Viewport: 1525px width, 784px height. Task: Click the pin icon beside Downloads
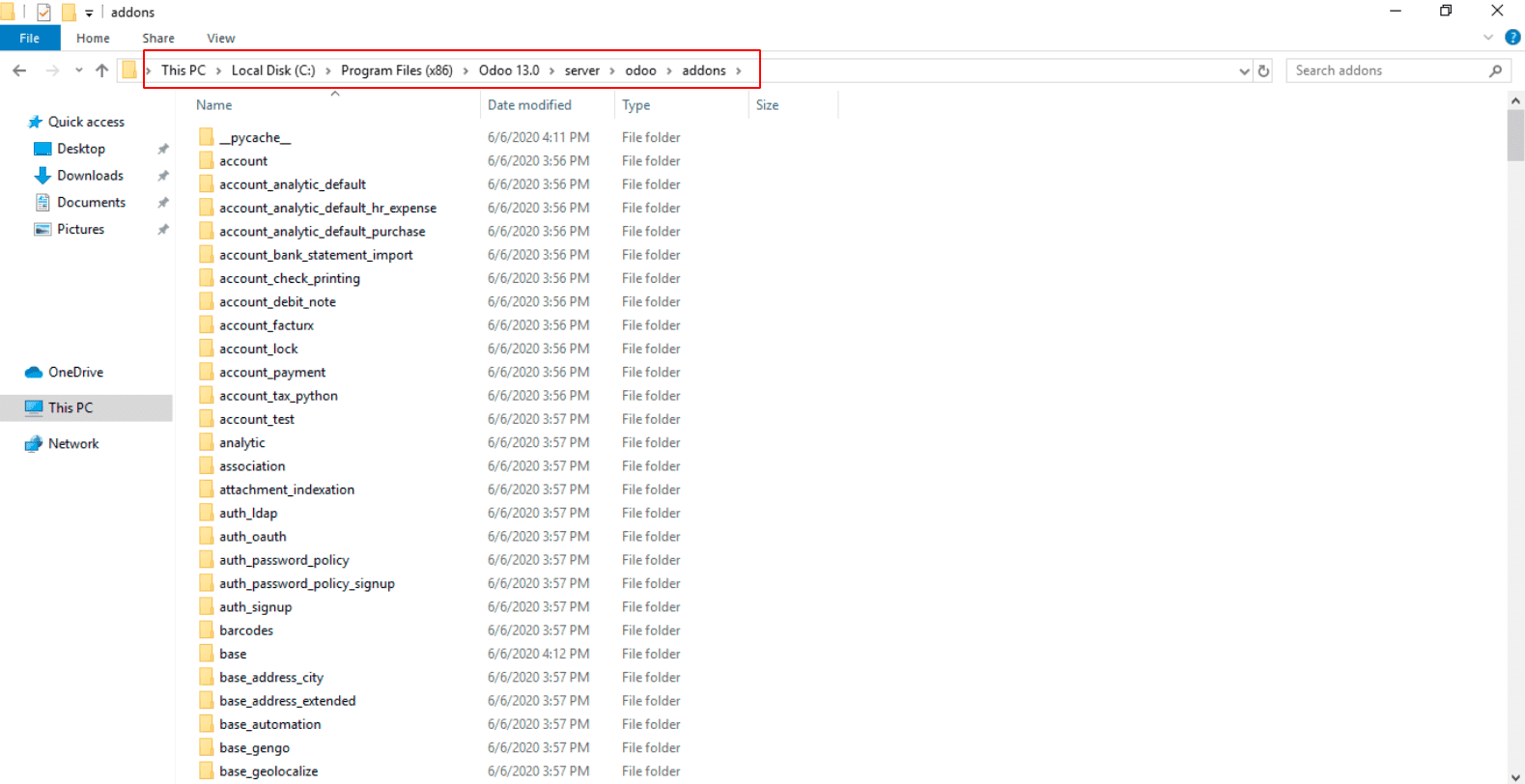coord(163,176)
